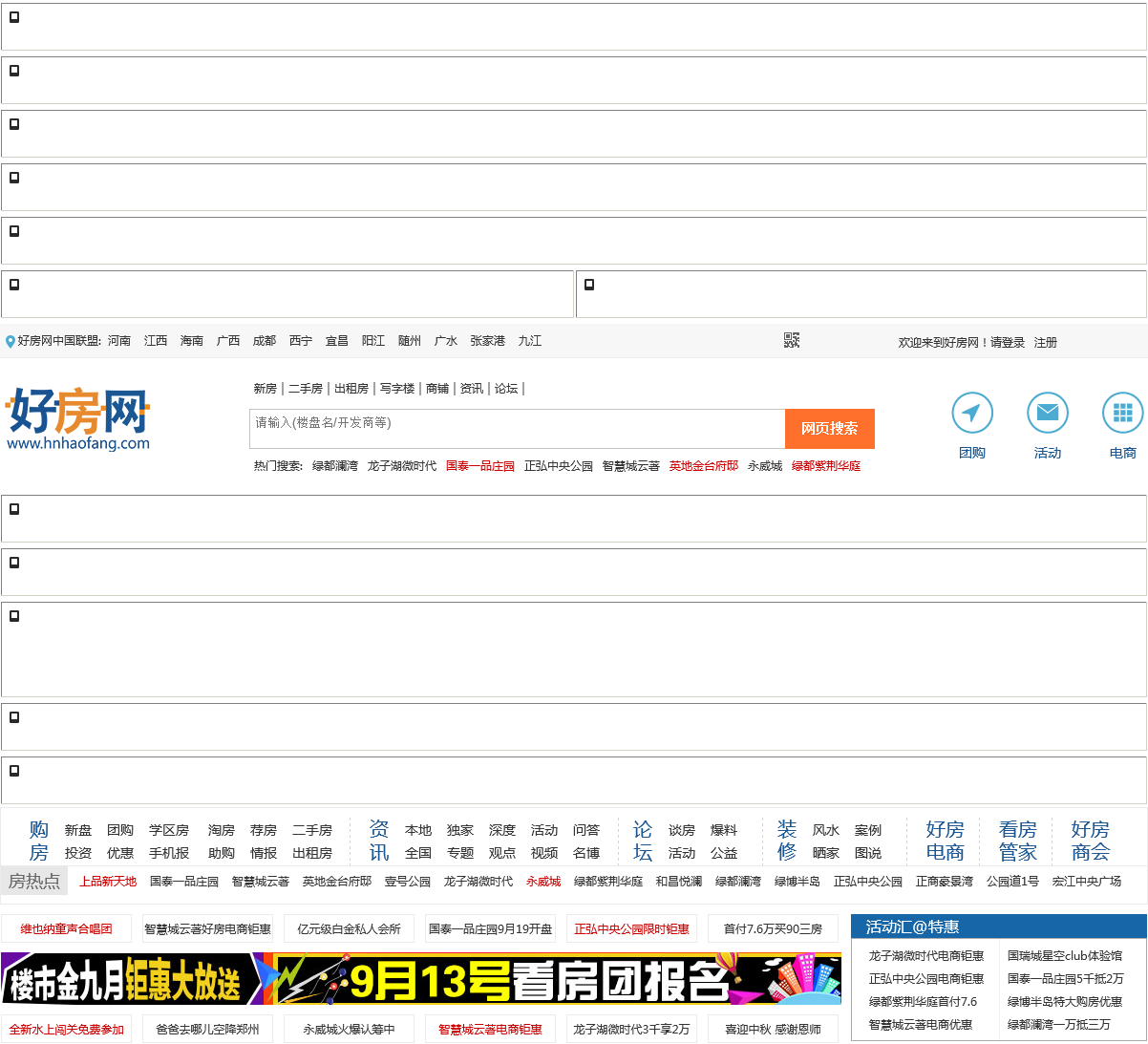Open the 看房管家 navigation item
This screenshot has height=1044, width=1148.
[1017, 841]
